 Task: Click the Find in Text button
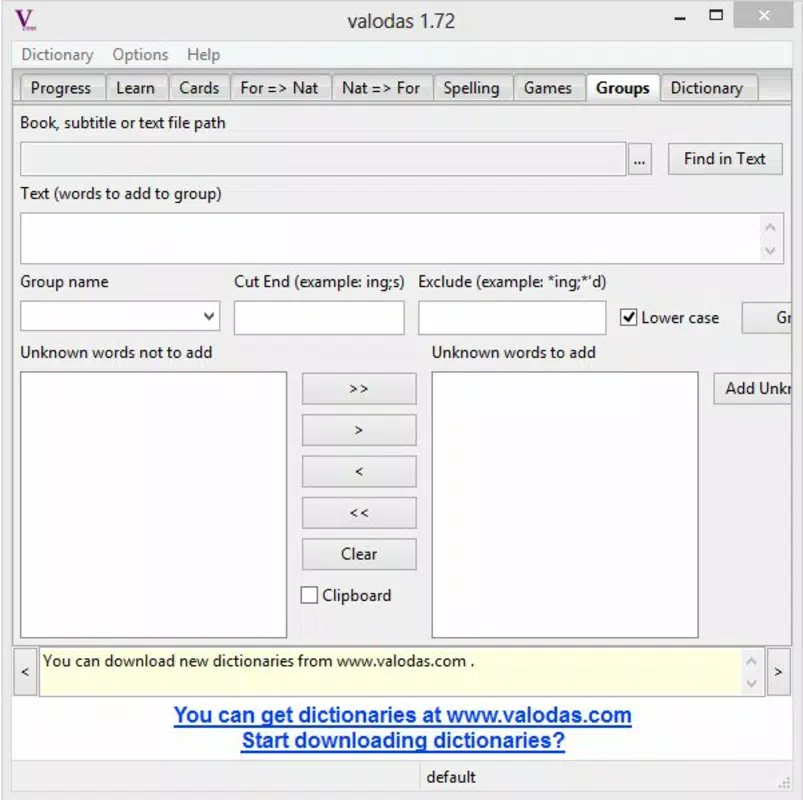coord(725,159)
